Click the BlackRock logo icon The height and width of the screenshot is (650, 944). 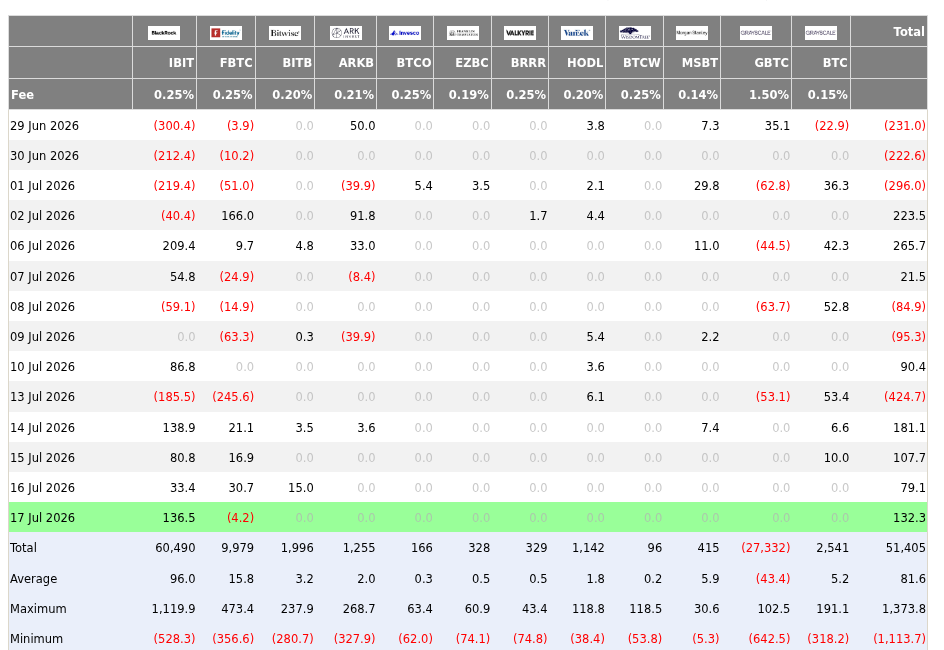(164, 32)
